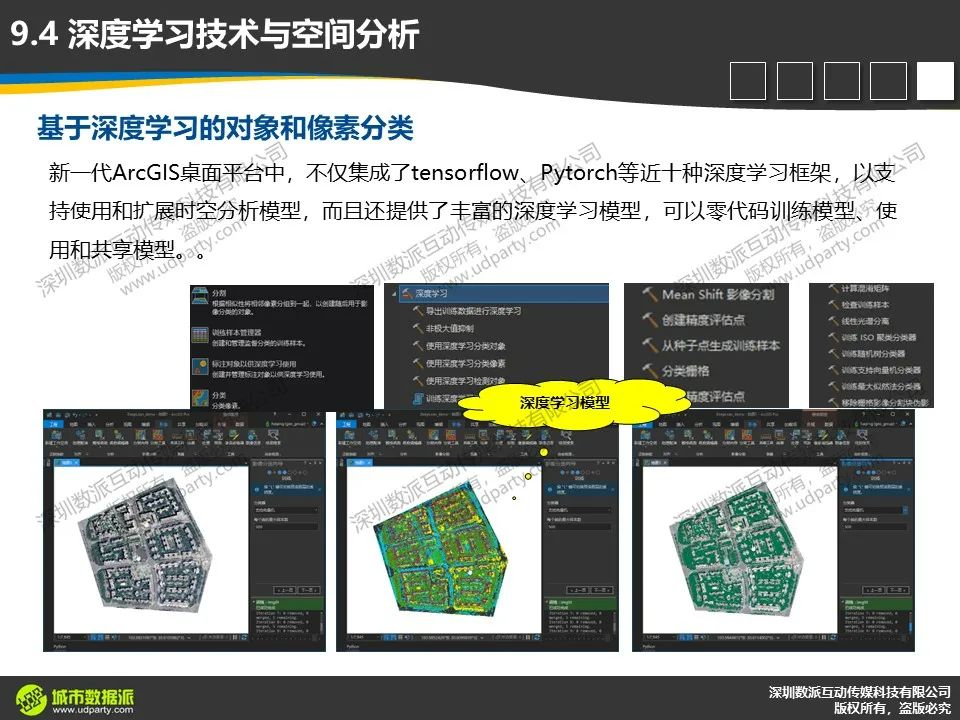Click 下一步 button in middle ArcGIS window
Viewport: 960px width, 720px height.
pos(601,590)
